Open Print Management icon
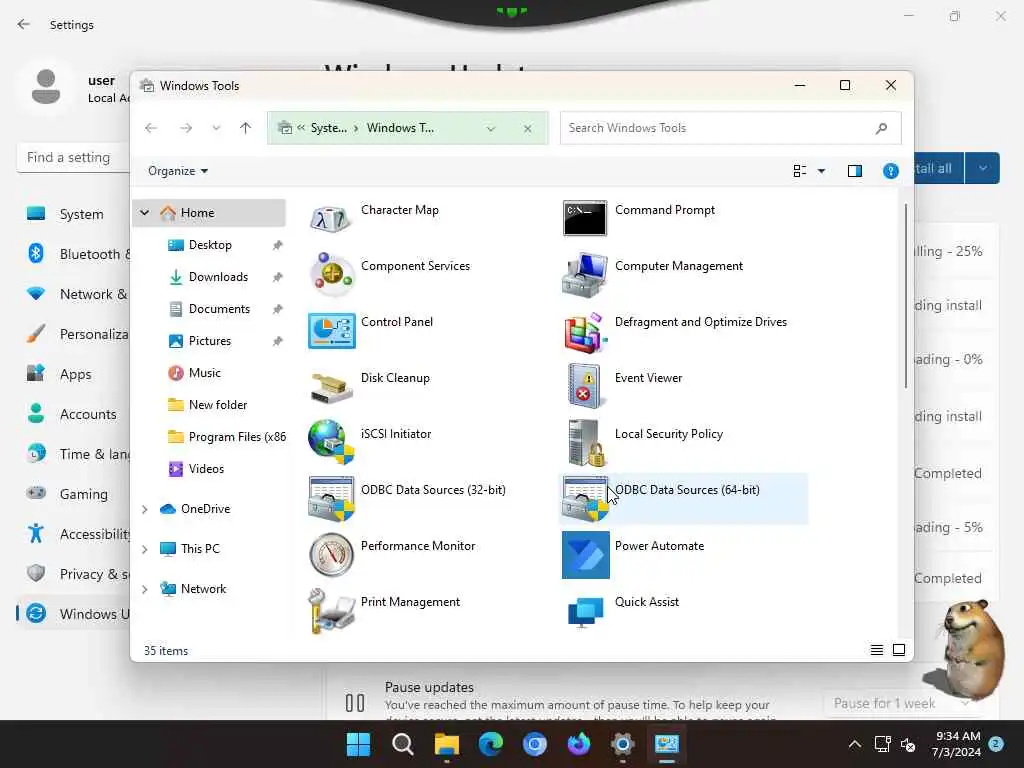Image resolution: width=1024 pixels, height=768 pixels. [331, 611]
